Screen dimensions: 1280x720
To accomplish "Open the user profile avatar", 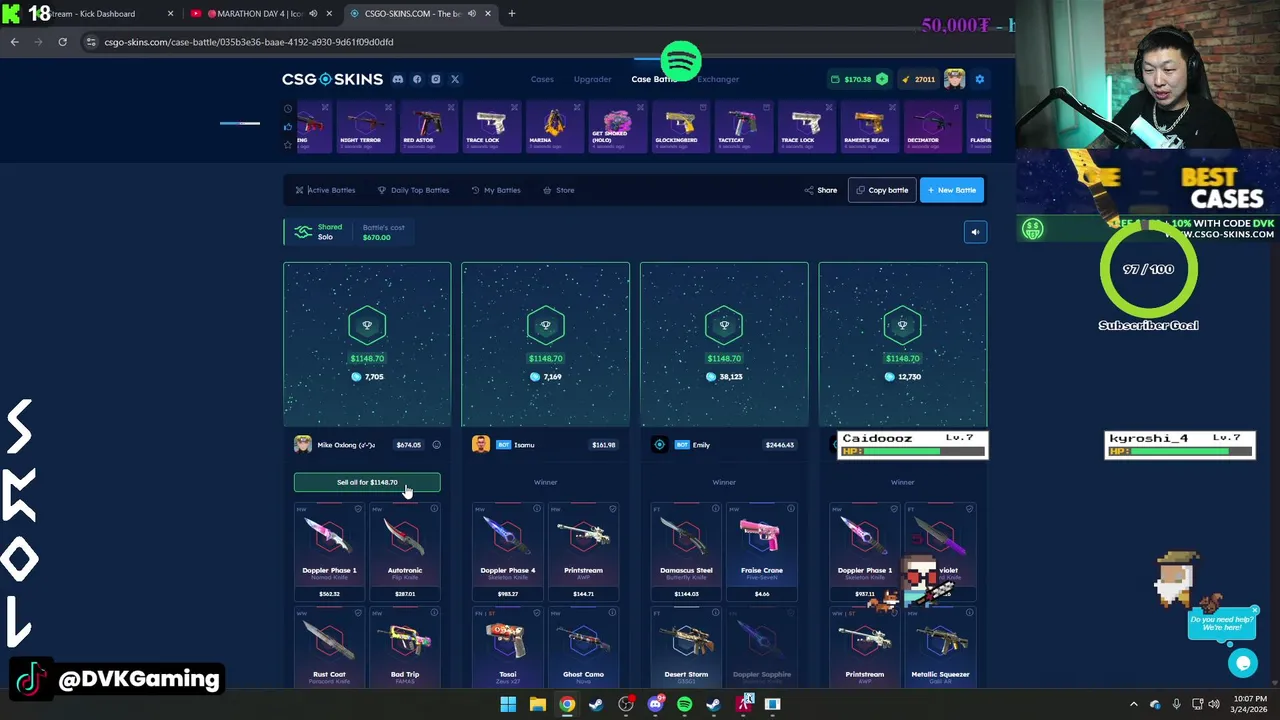I will (954, 79).
